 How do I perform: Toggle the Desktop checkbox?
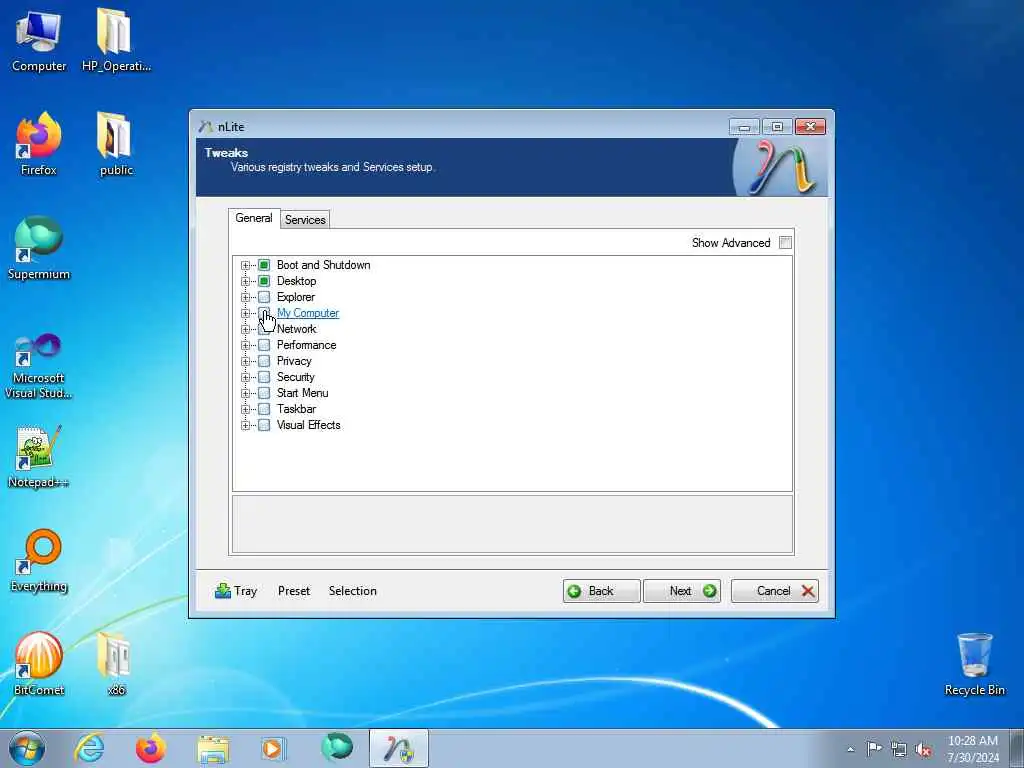pyautogui.click(x=264, y=281)
